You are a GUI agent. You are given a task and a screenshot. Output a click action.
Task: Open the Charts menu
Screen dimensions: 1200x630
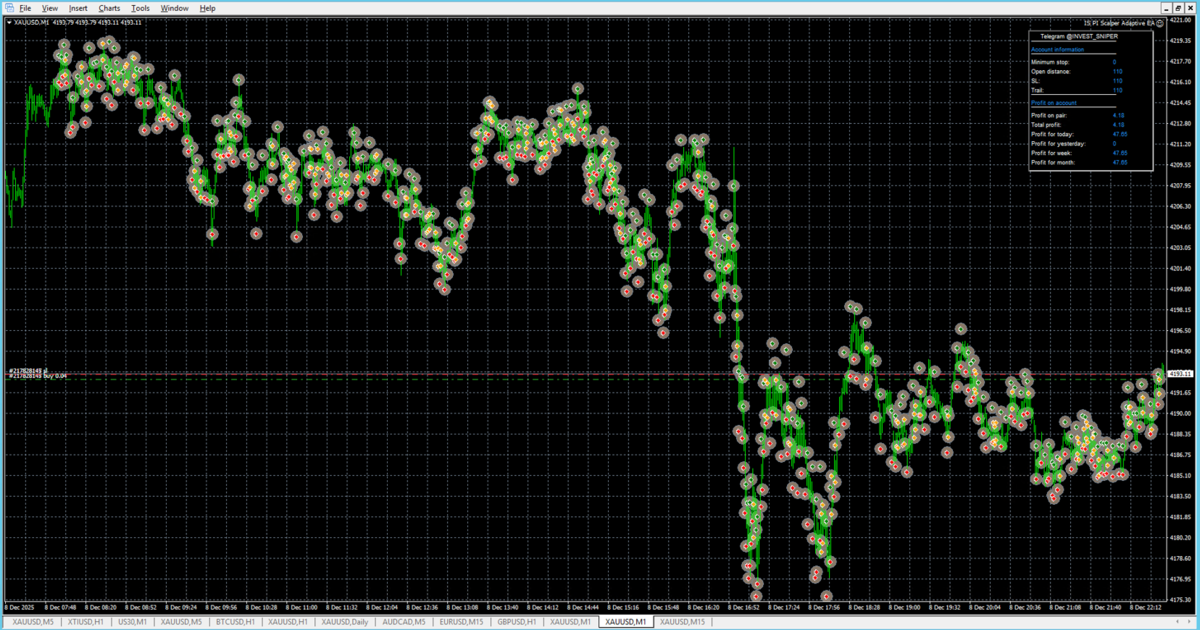(109, 8)
